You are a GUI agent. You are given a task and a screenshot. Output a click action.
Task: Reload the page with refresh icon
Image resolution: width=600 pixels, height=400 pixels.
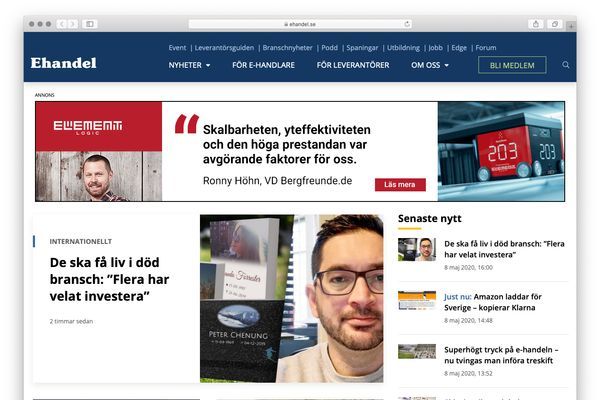tap(406, 23)
